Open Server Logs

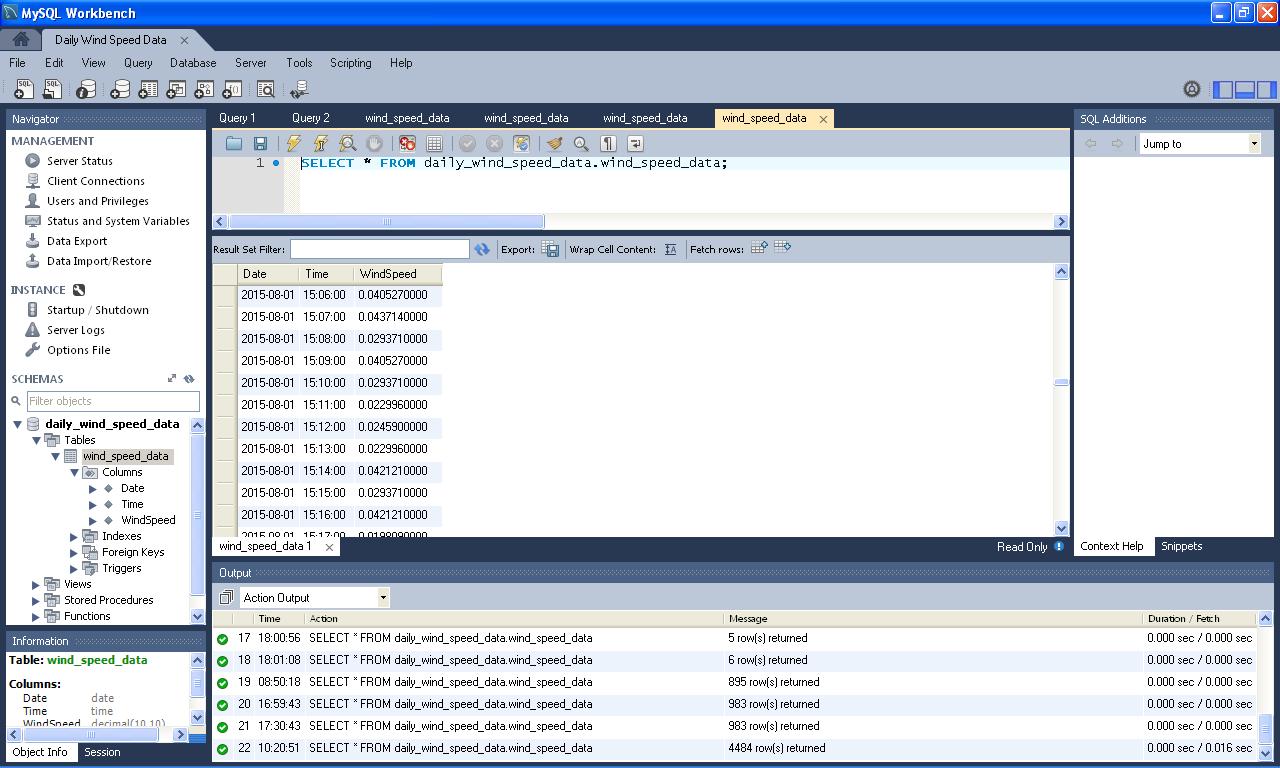75,330
